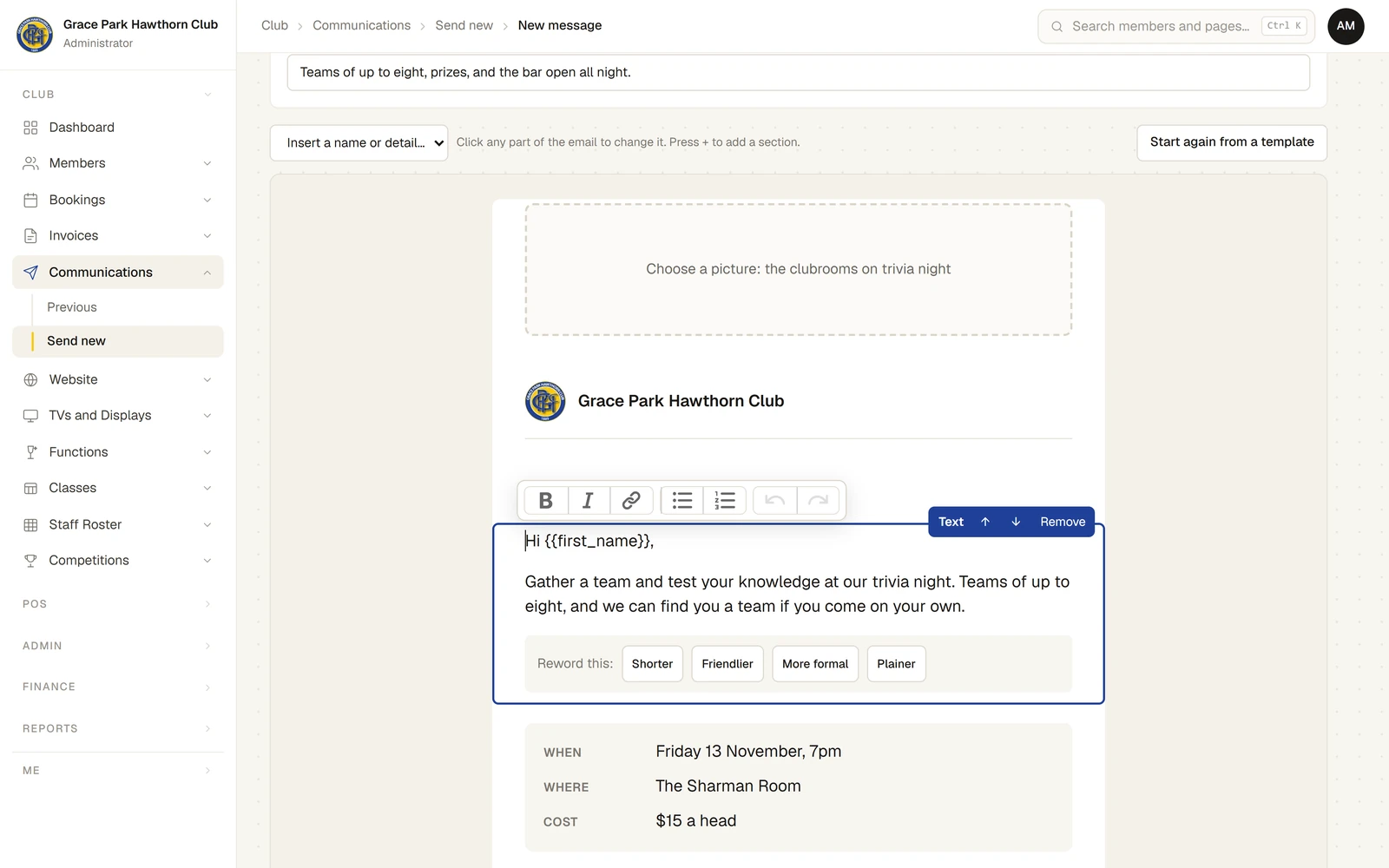Click the Dashboard grid icon
This screenshot has width=1389, height=868.
pyautogui.click(x=30, y=128)
